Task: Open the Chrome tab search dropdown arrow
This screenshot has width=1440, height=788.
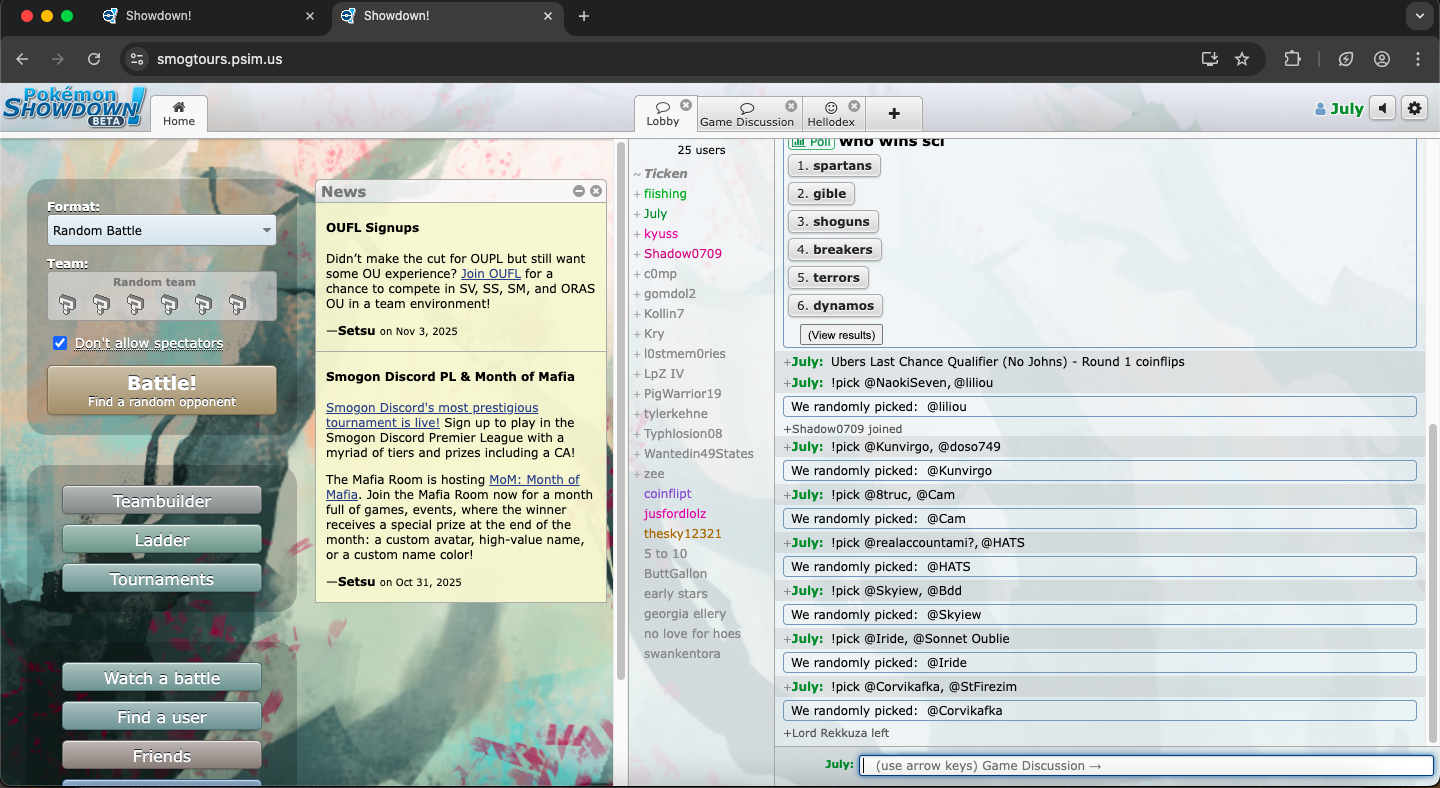Action: 1418,16
